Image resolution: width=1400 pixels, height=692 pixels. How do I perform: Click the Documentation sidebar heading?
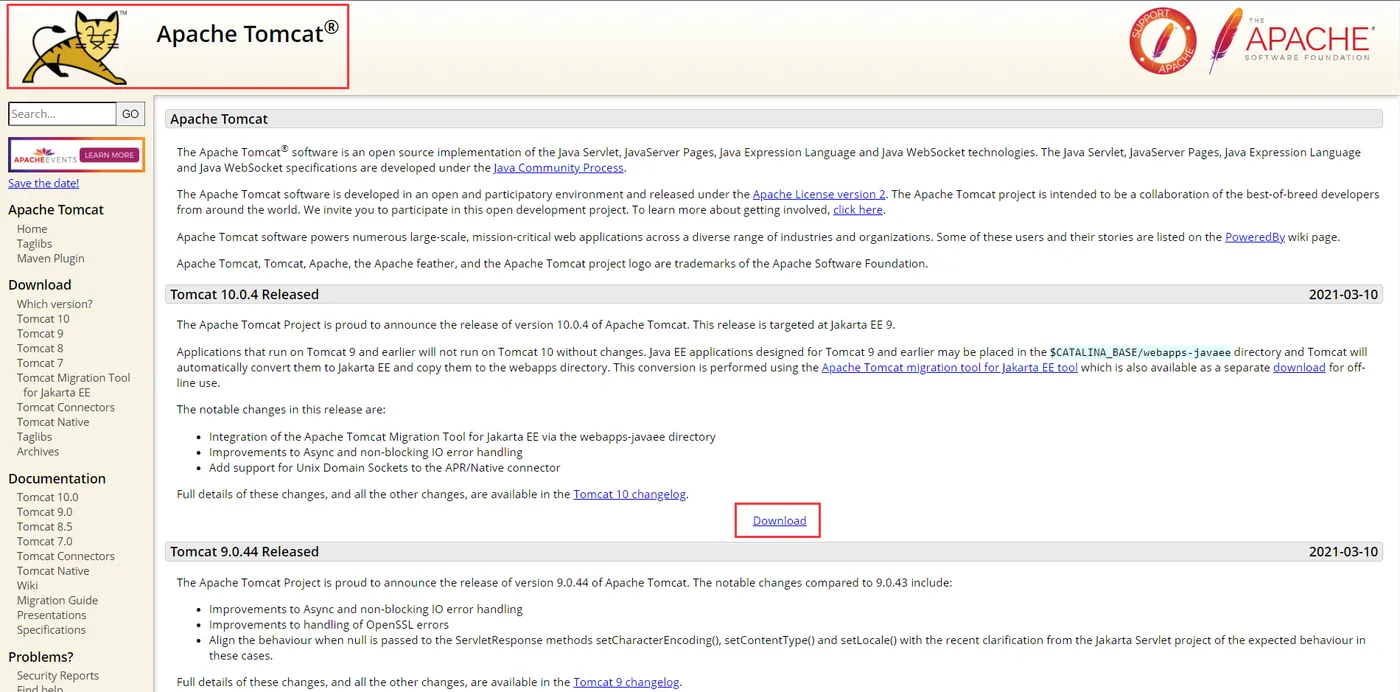[57, 479]
